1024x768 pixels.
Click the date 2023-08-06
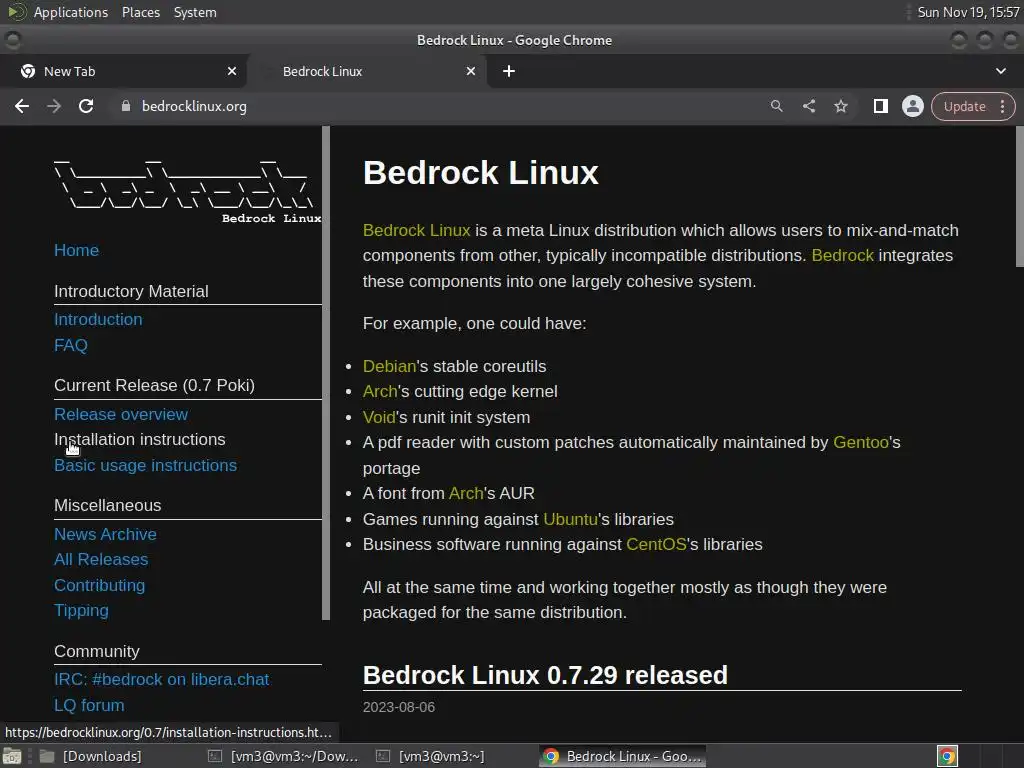tap(399, 707)
